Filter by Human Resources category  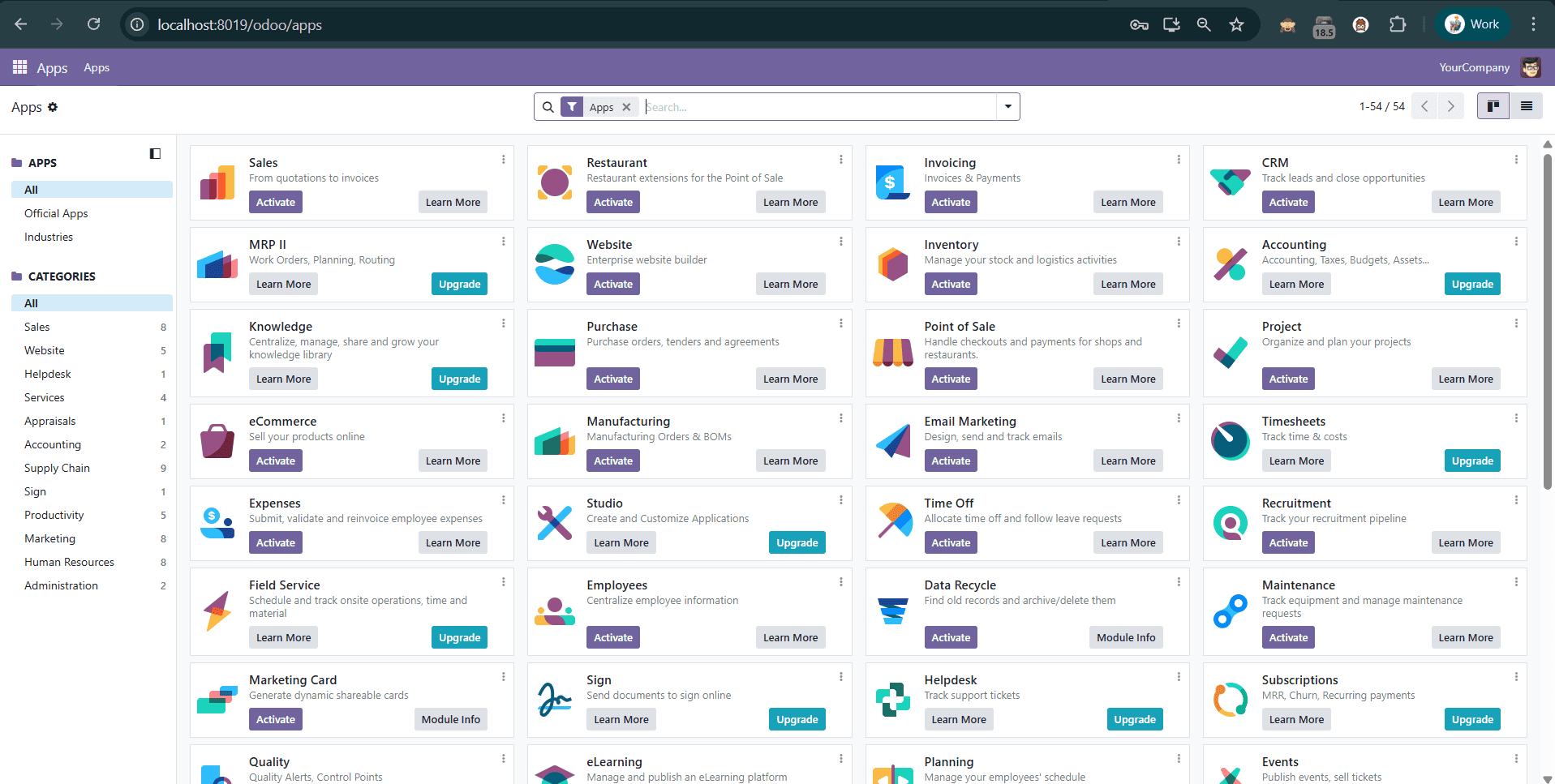coord(69,562)
